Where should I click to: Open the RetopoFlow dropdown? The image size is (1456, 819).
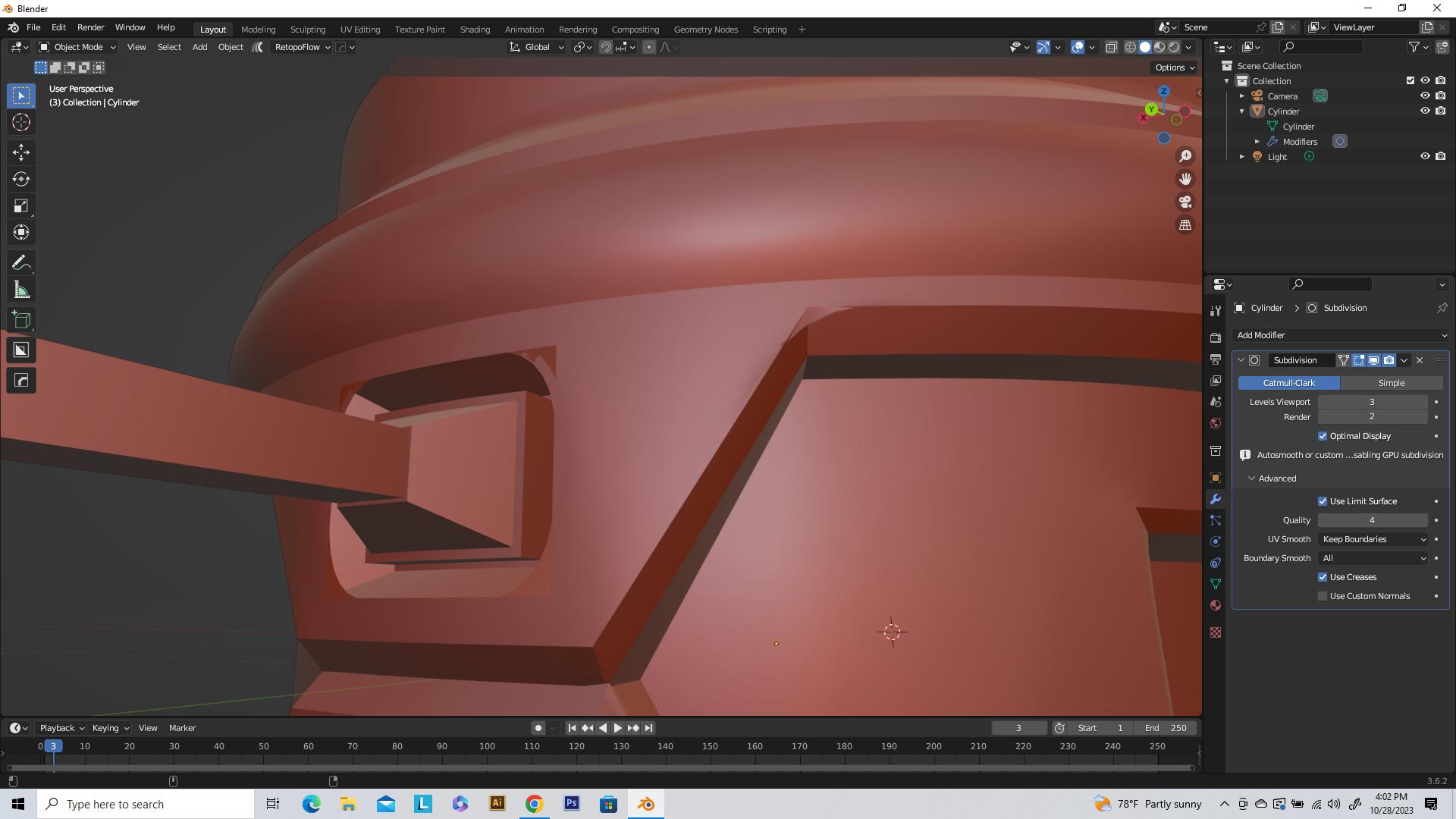click(303, 47)
